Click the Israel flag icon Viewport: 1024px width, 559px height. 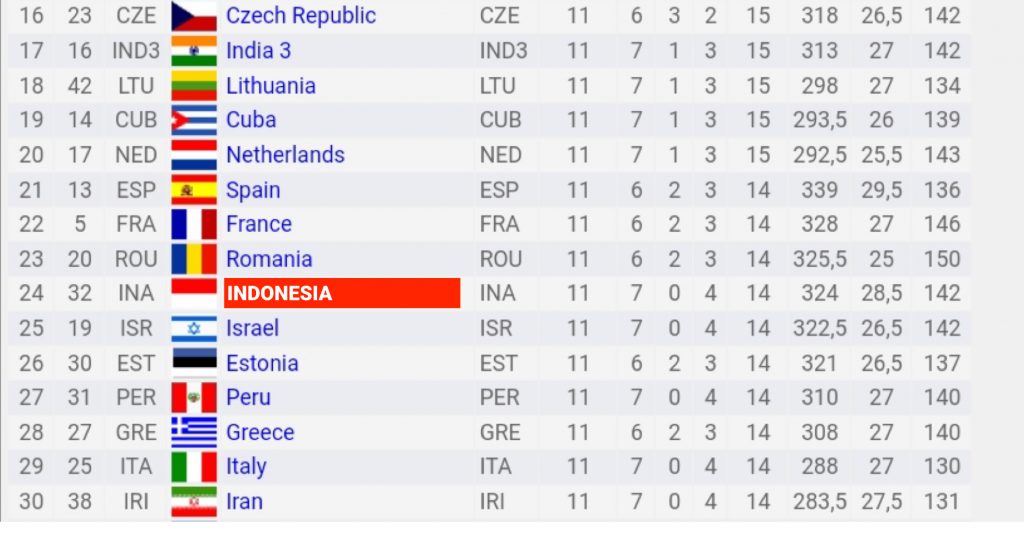[x=194, y=328]
